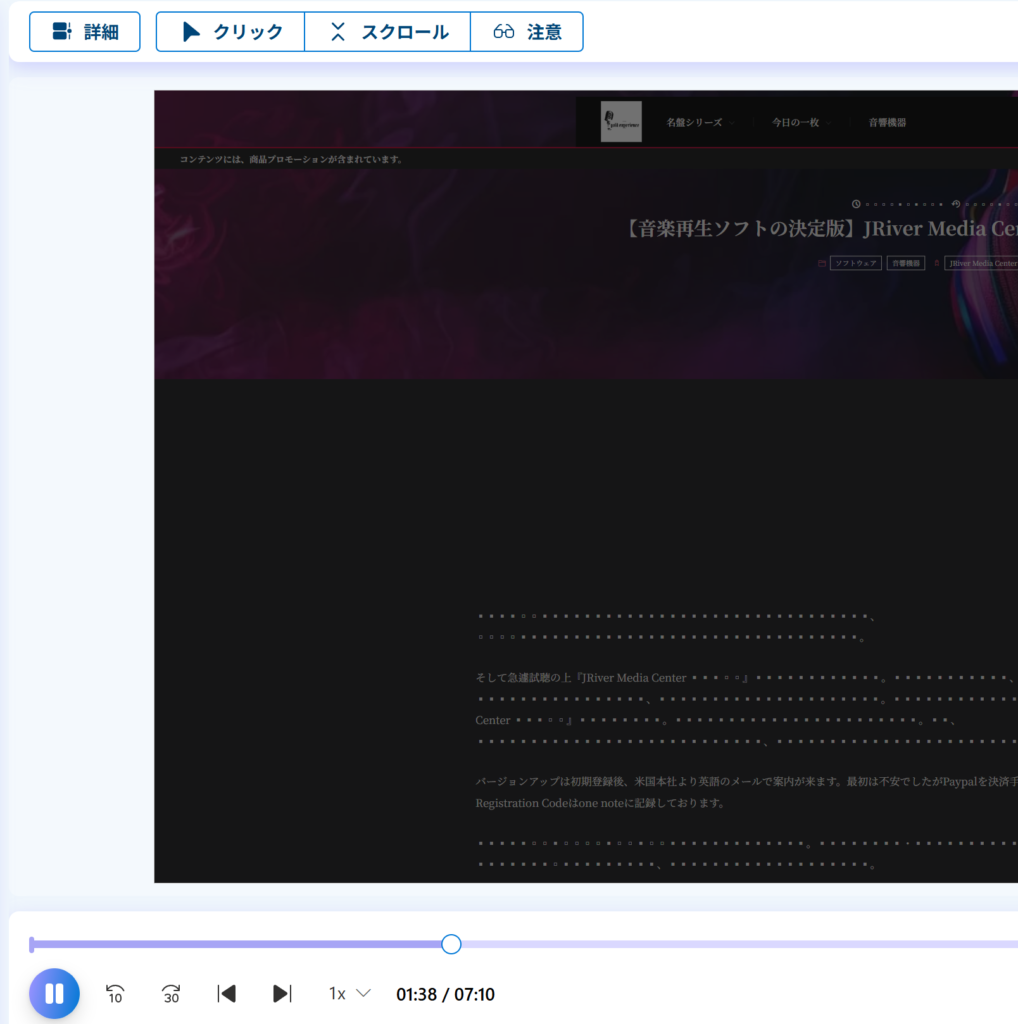Click the 音響機器 category tag under title
The width and height of the screenshot is (1018, 1024).
pyautogui.click(x=904, y=263)
